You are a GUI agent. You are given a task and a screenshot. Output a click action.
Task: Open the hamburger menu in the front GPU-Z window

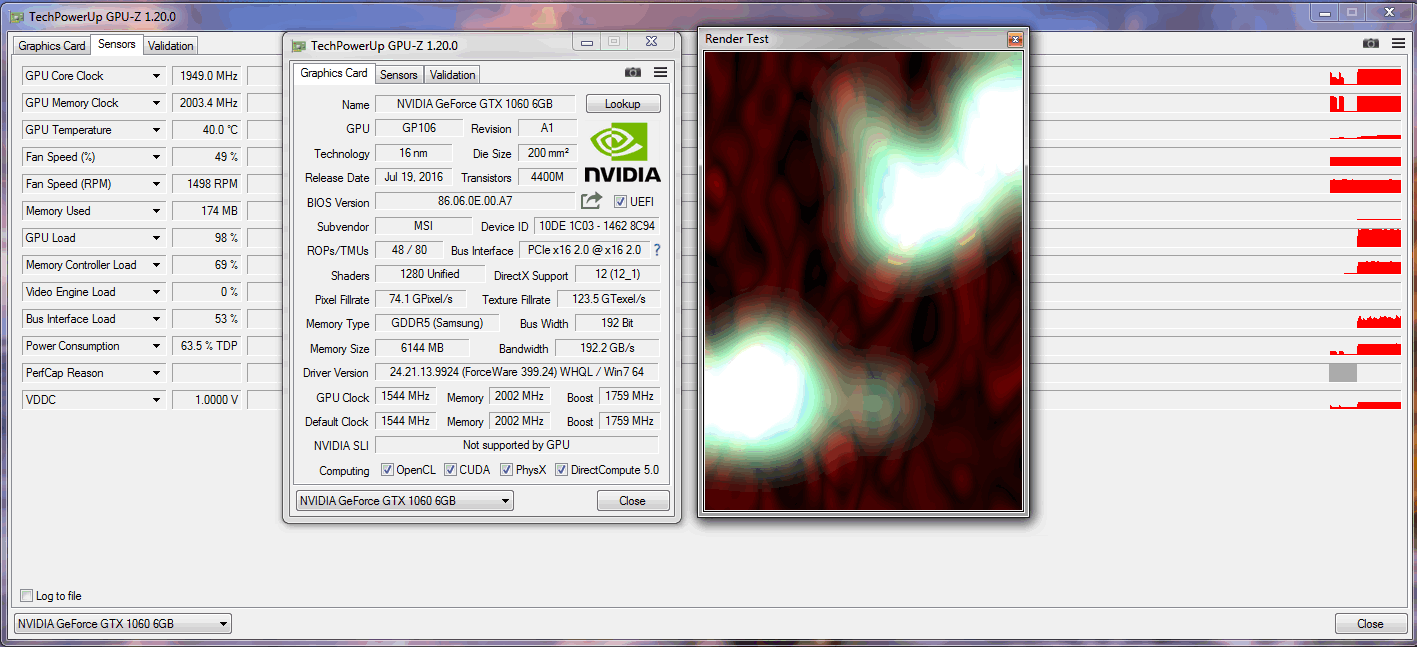[x=660, y=72]
